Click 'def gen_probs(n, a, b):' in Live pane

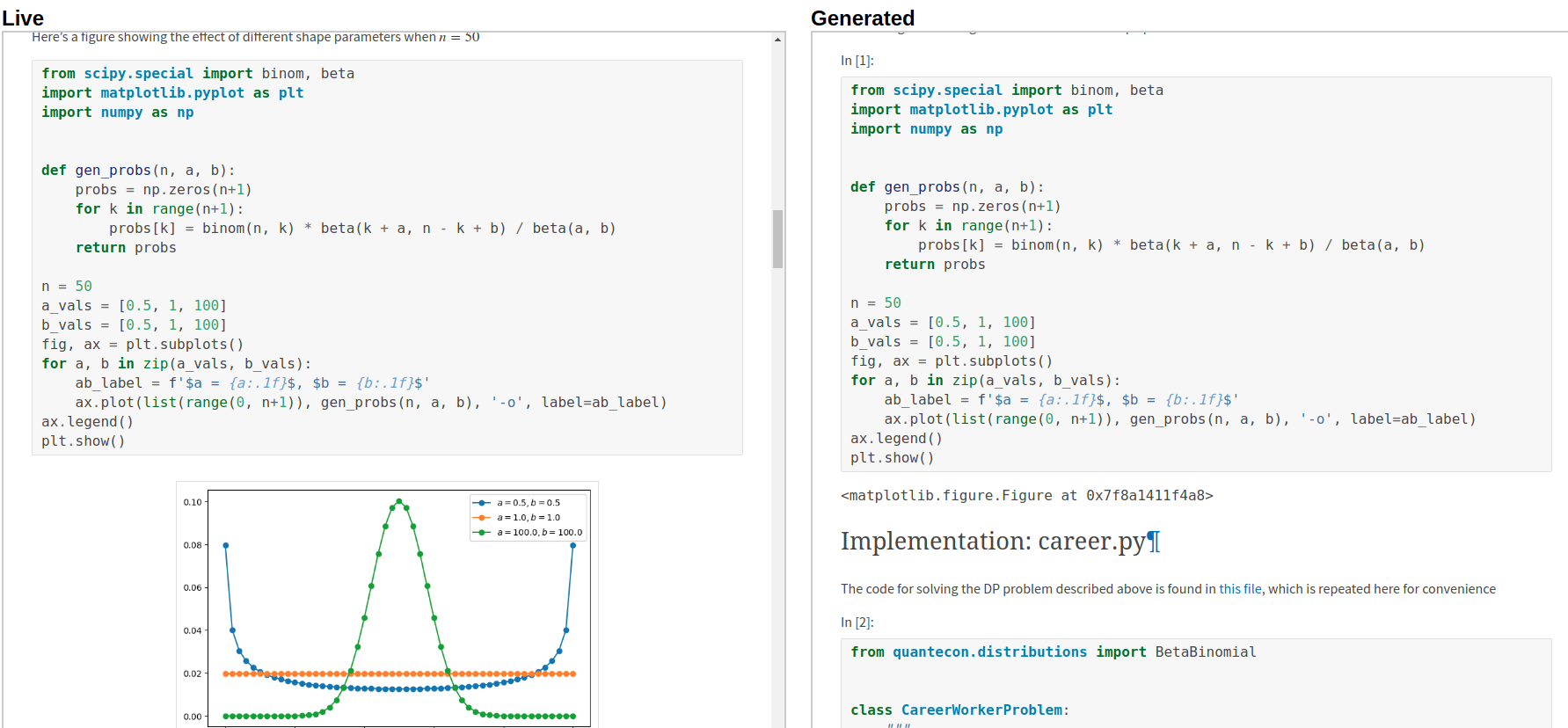[x=138, y=171]
